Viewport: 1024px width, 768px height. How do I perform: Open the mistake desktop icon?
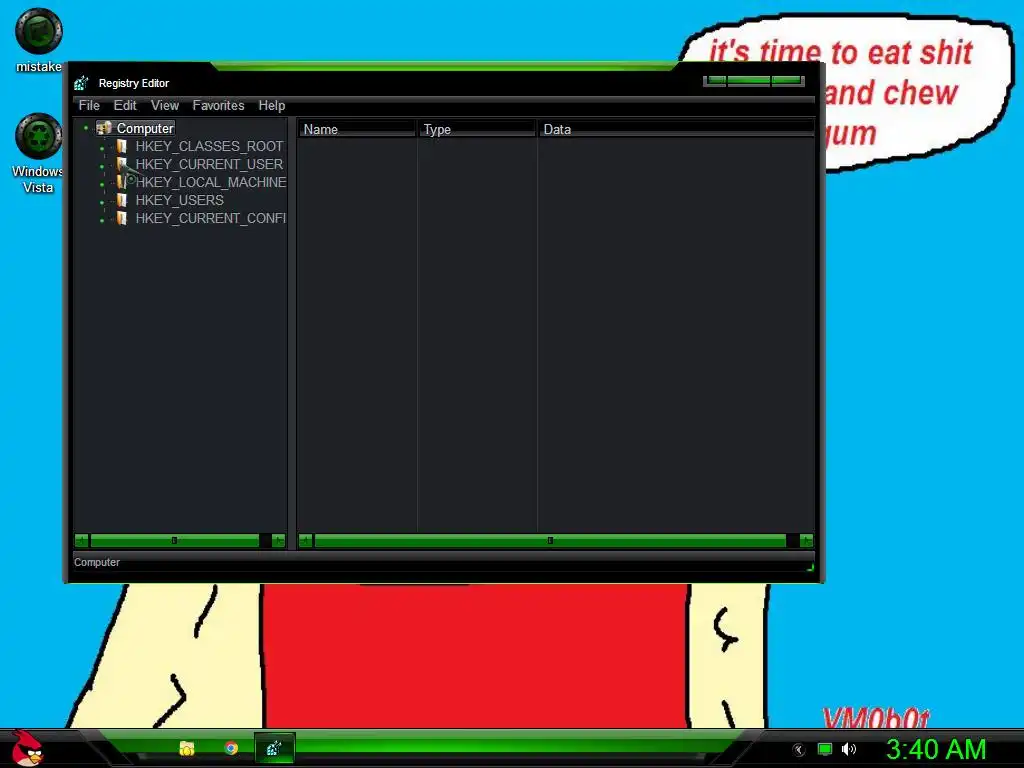pyautogui.click(x=39, y=31)
